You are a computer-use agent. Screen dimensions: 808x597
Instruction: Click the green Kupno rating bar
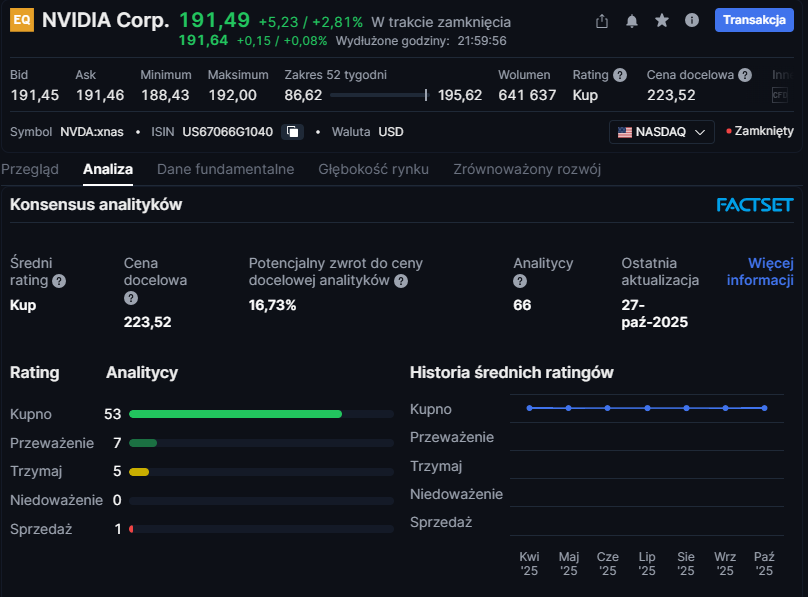(235, 413)
